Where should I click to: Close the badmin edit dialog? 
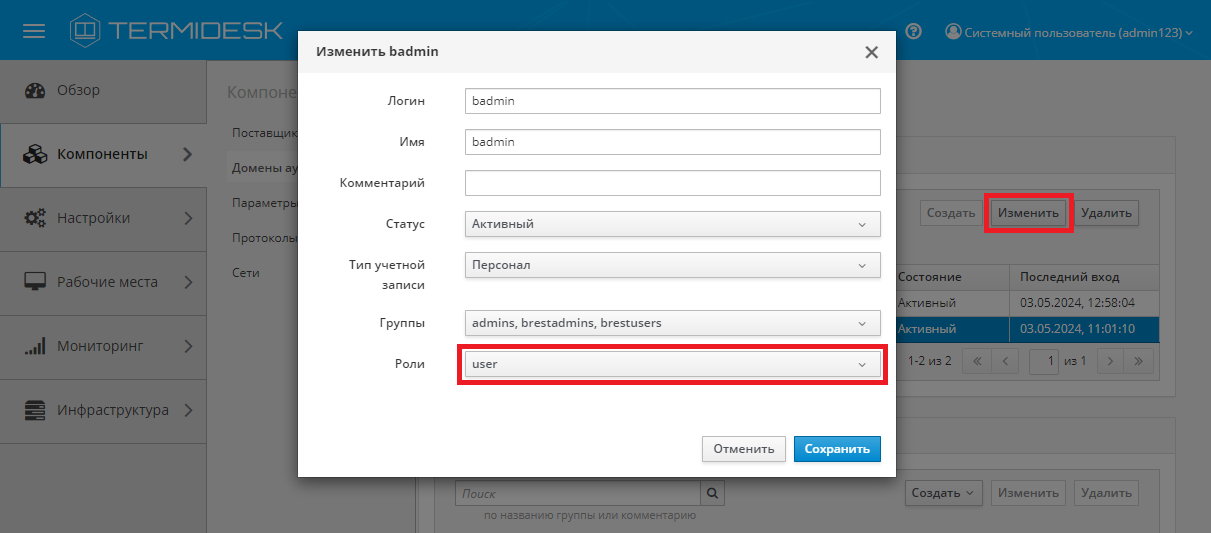871,52
